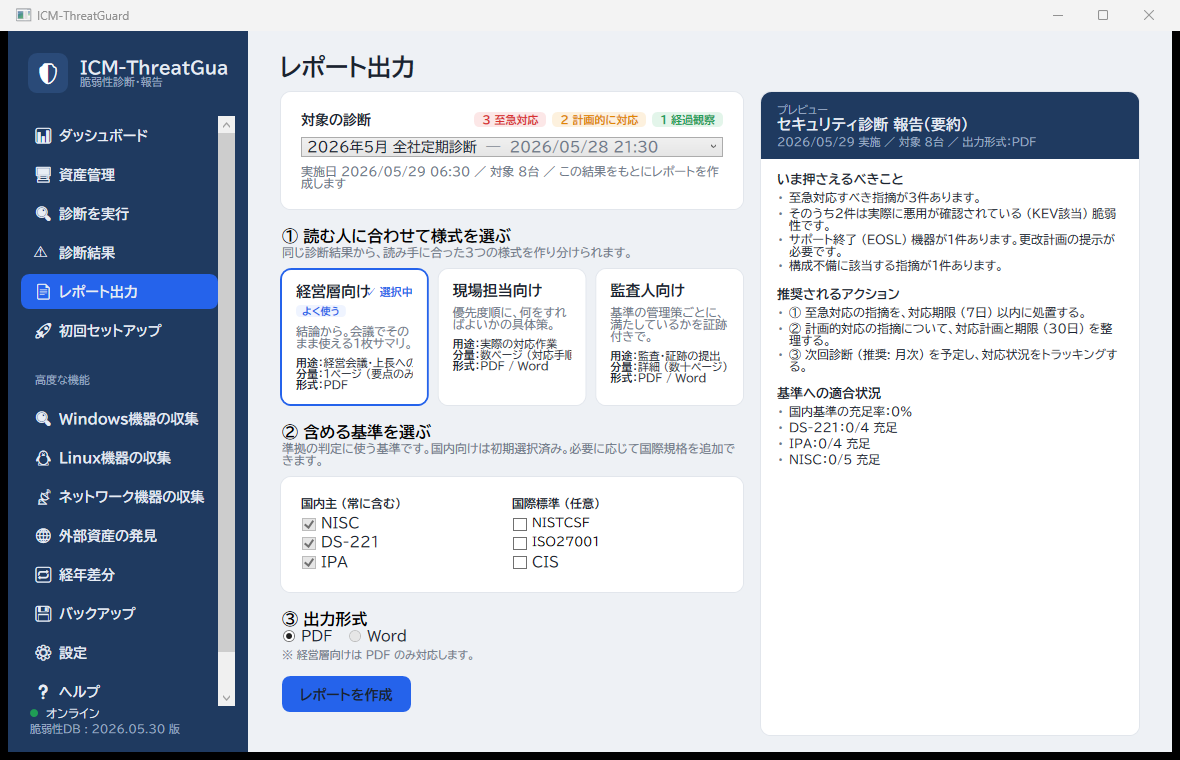Image resolution: width=1180 pixels, height=760 pixels.
Task: Click the 初回セットアップ rocket icon
Action: [43, 331]
